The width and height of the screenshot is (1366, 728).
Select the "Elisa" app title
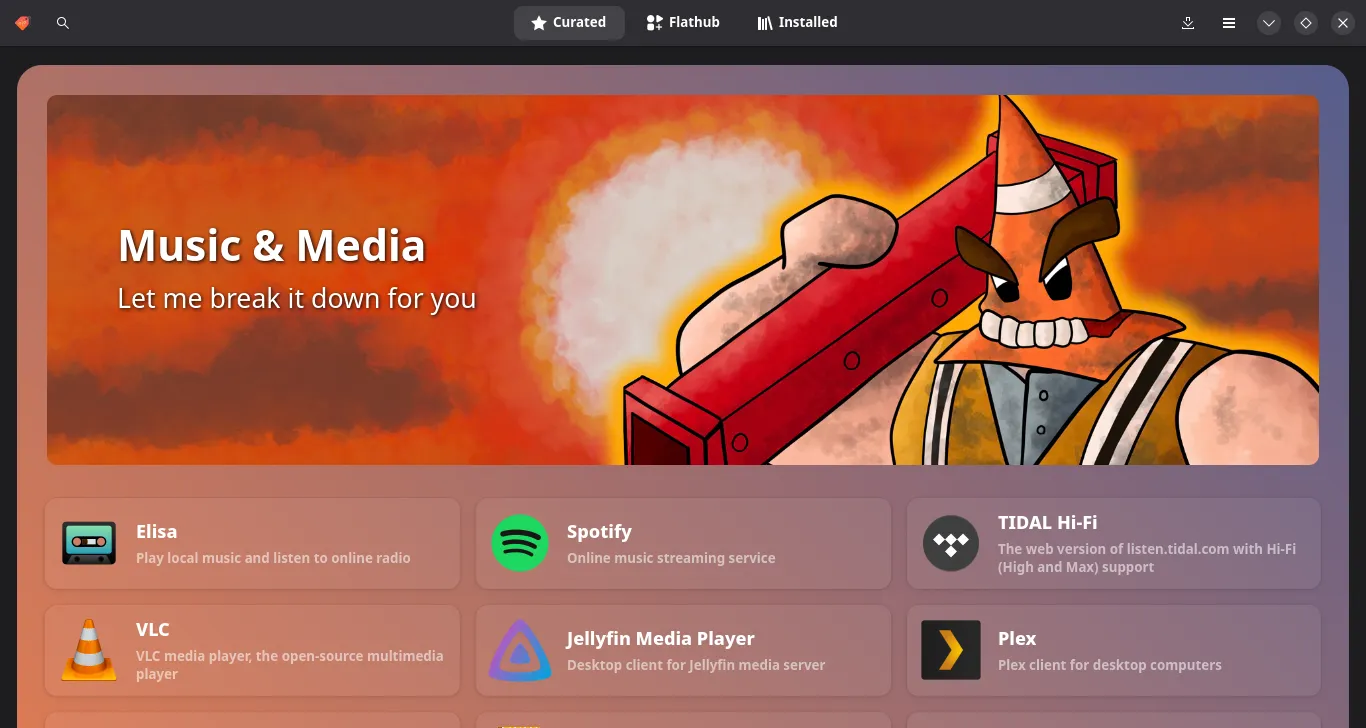(x=156, y=532)
